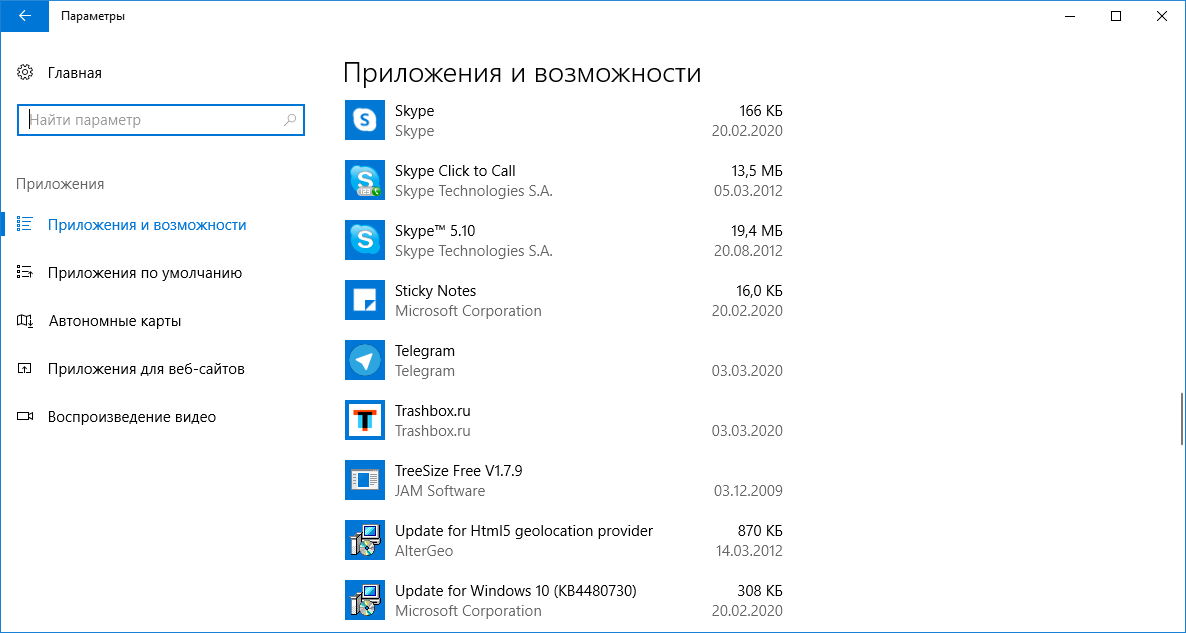Click the 05.03.2012 install date
The width and height of the screenshot is (1186, 633).
pyautogui.click(x=748, y=191)
